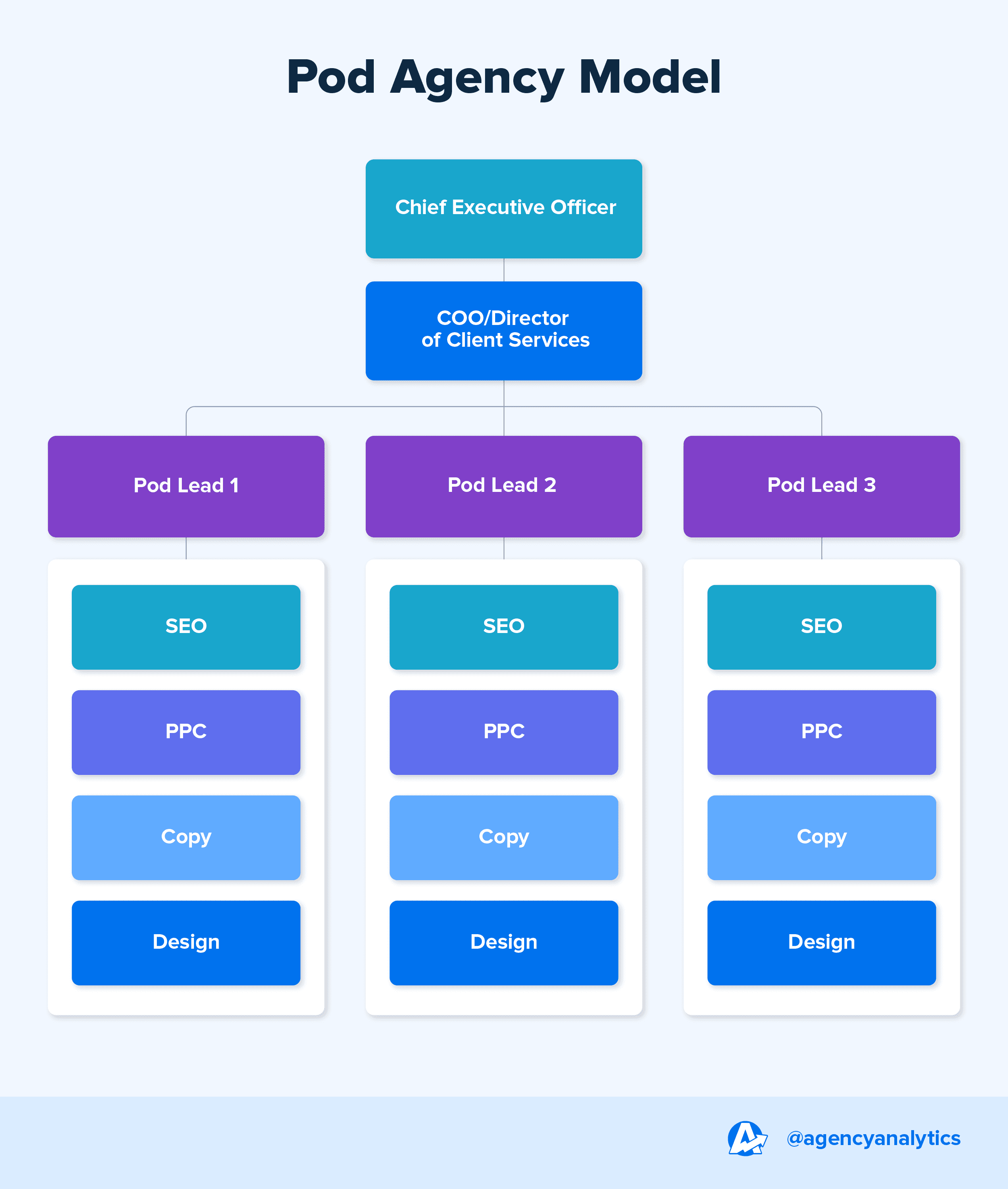
Task: Choose PPC in Pod Lead 3 column
Action: click(821, 732)
